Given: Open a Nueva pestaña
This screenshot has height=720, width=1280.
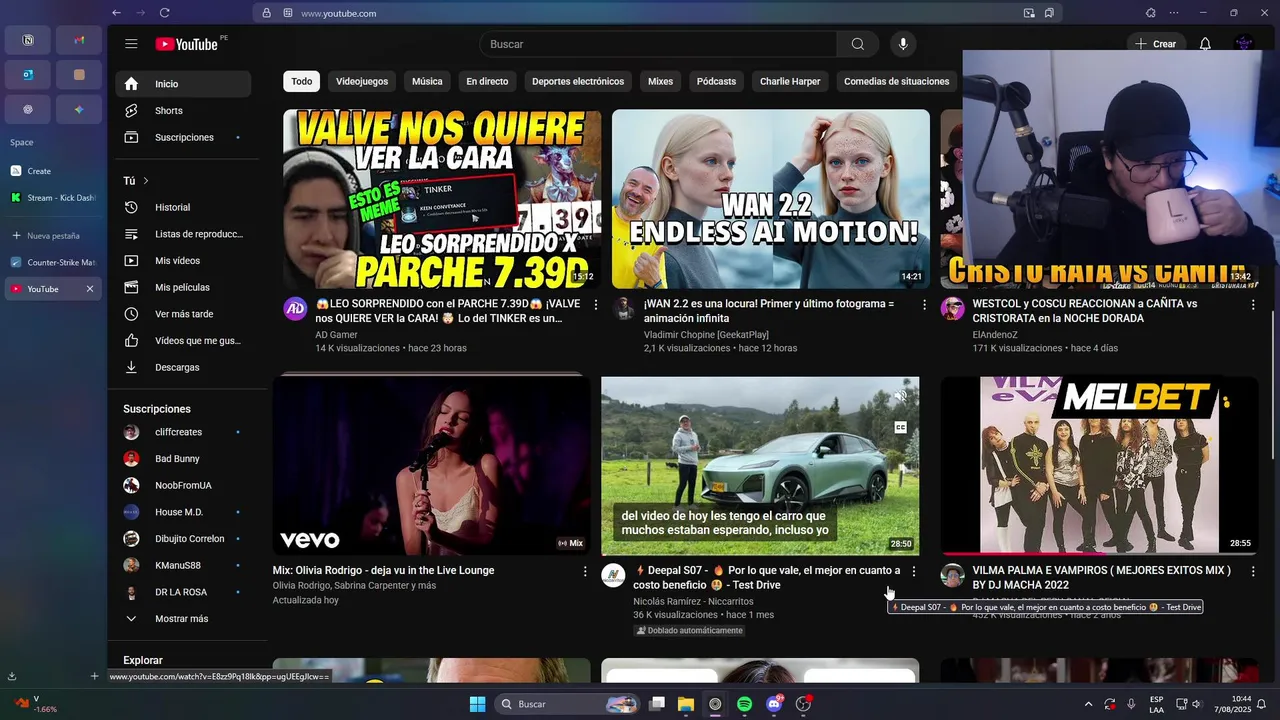Looking at the screenshot, I should pos(53,236).
